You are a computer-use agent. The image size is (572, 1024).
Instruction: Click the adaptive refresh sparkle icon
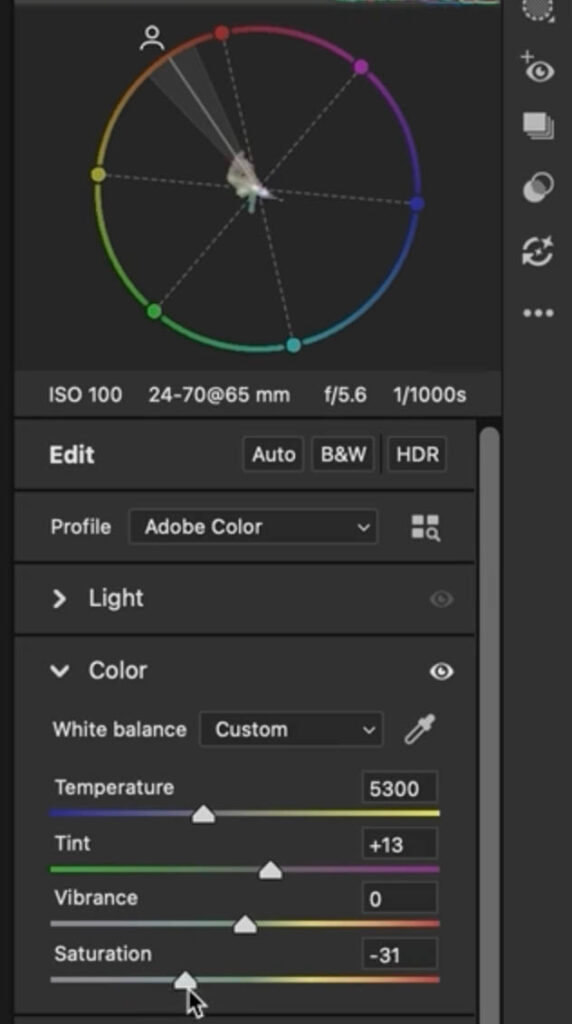point(539,251)
